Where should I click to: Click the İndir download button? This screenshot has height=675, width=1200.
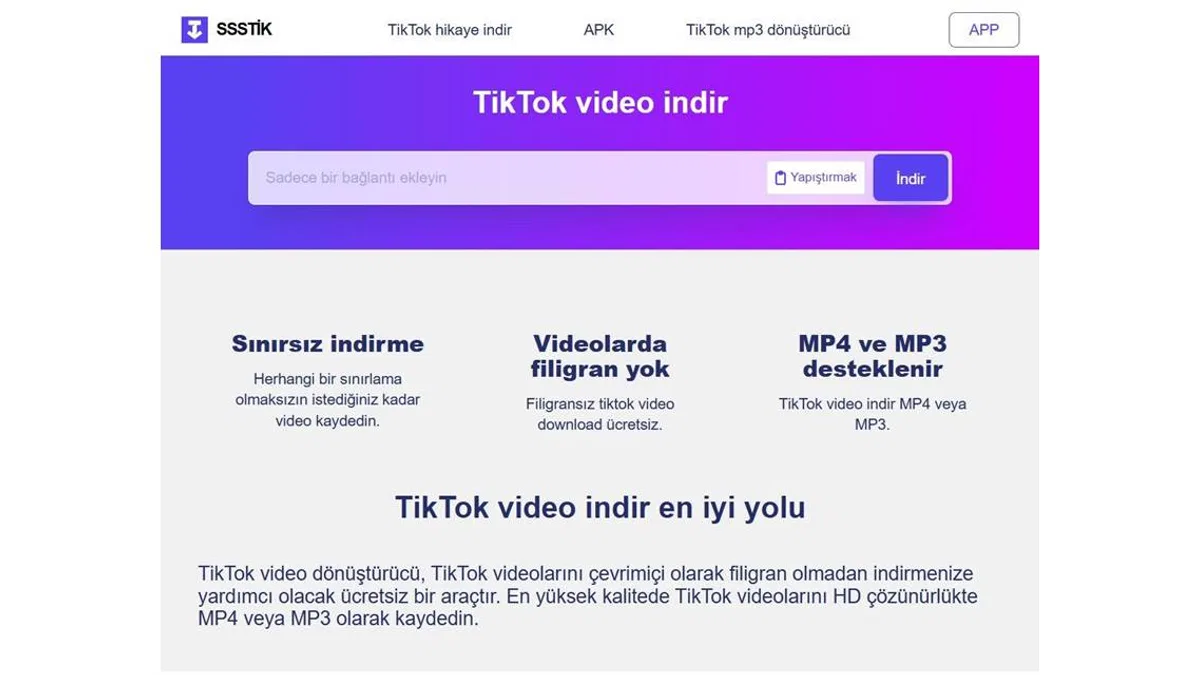(x=910, y=178)
